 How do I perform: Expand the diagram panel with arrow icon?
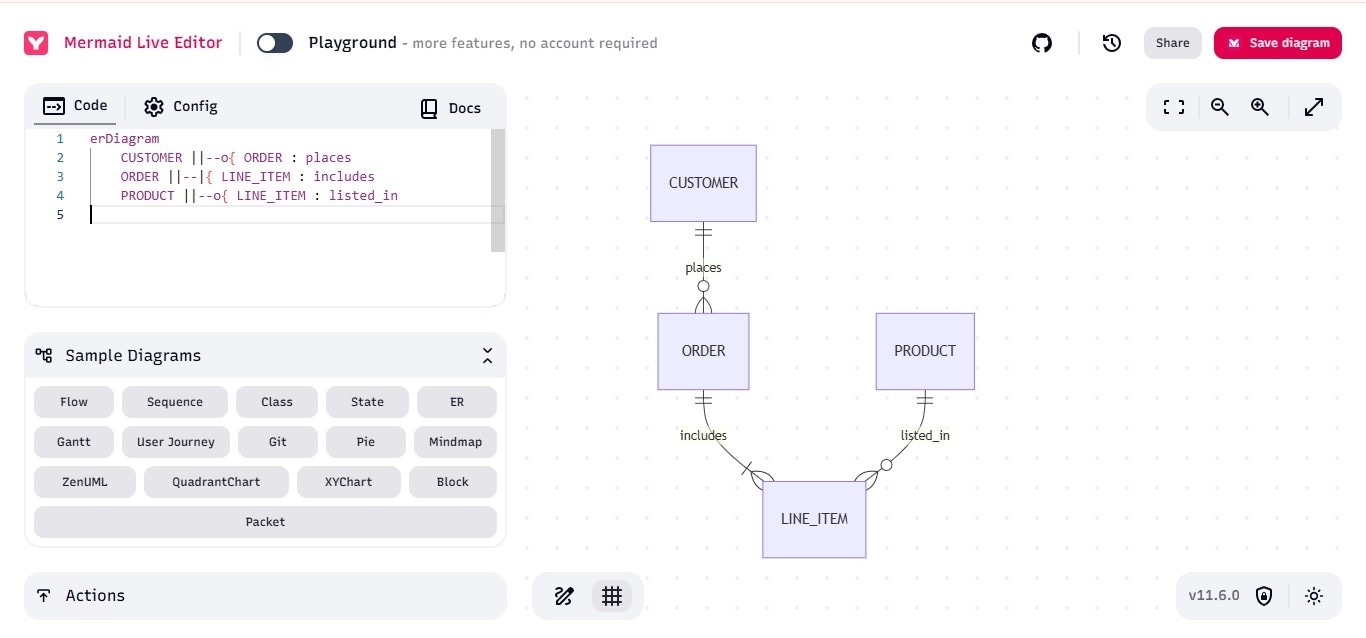(1315, 107)
